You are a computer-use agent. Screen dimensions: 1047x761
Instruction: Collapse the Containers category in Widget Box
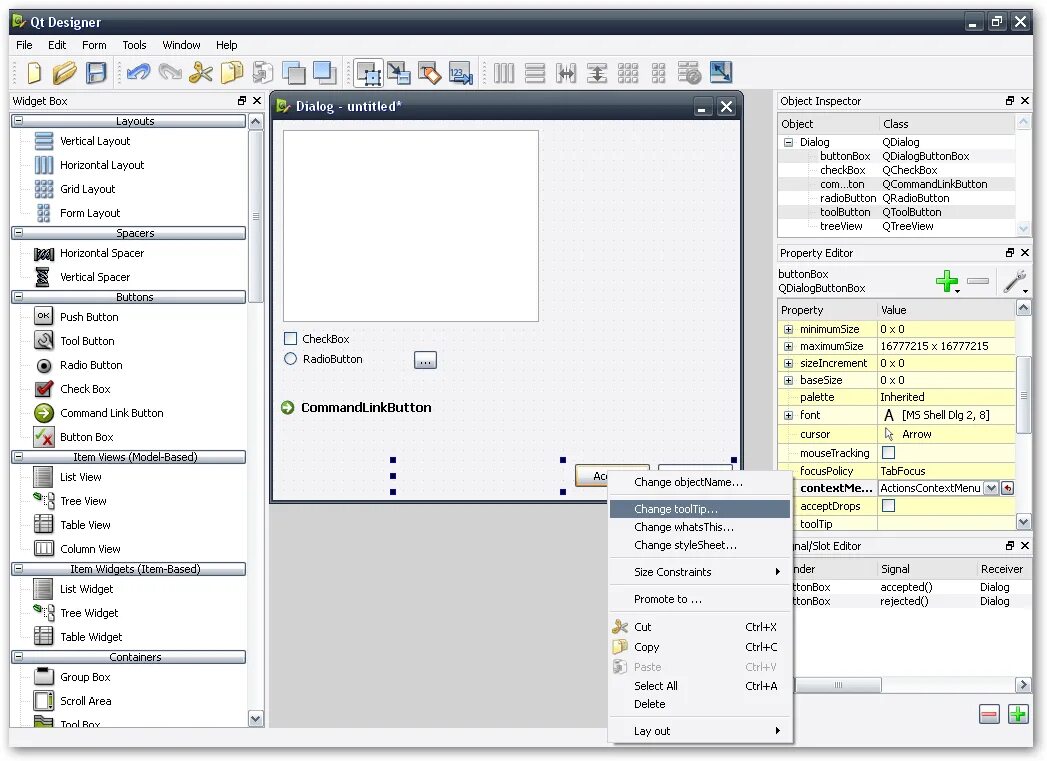click(x=18, y=657)
